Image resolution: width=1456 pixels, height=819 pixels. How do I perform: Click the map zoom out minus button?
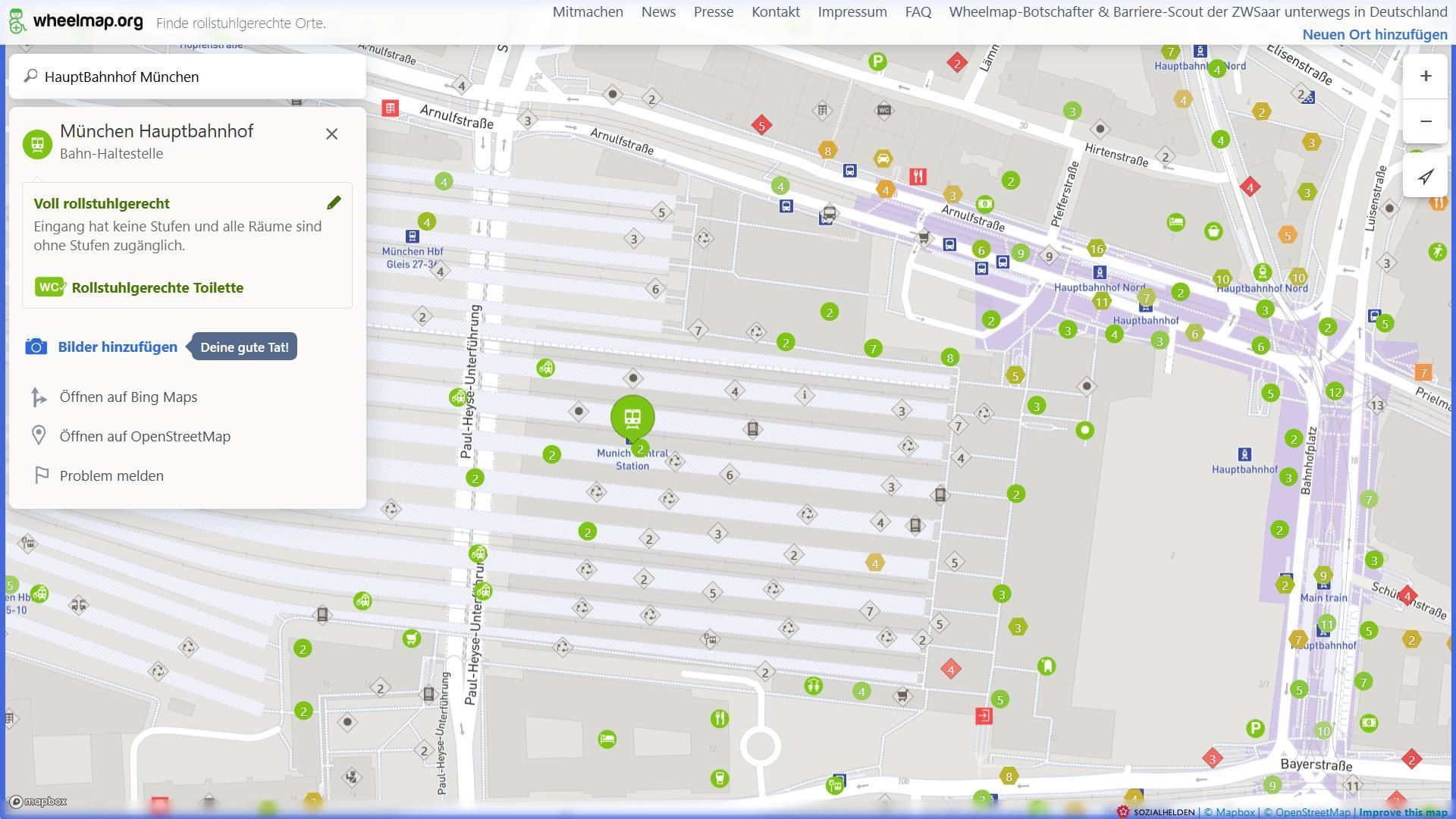point(1426,121)
